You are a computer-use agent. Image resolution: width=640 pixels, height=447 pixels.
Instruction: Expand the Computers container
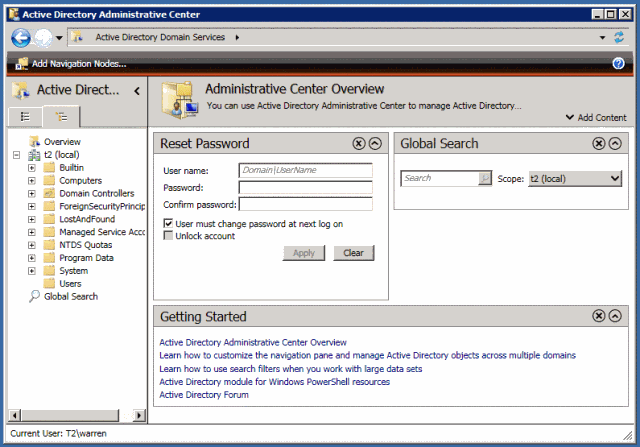31,180
